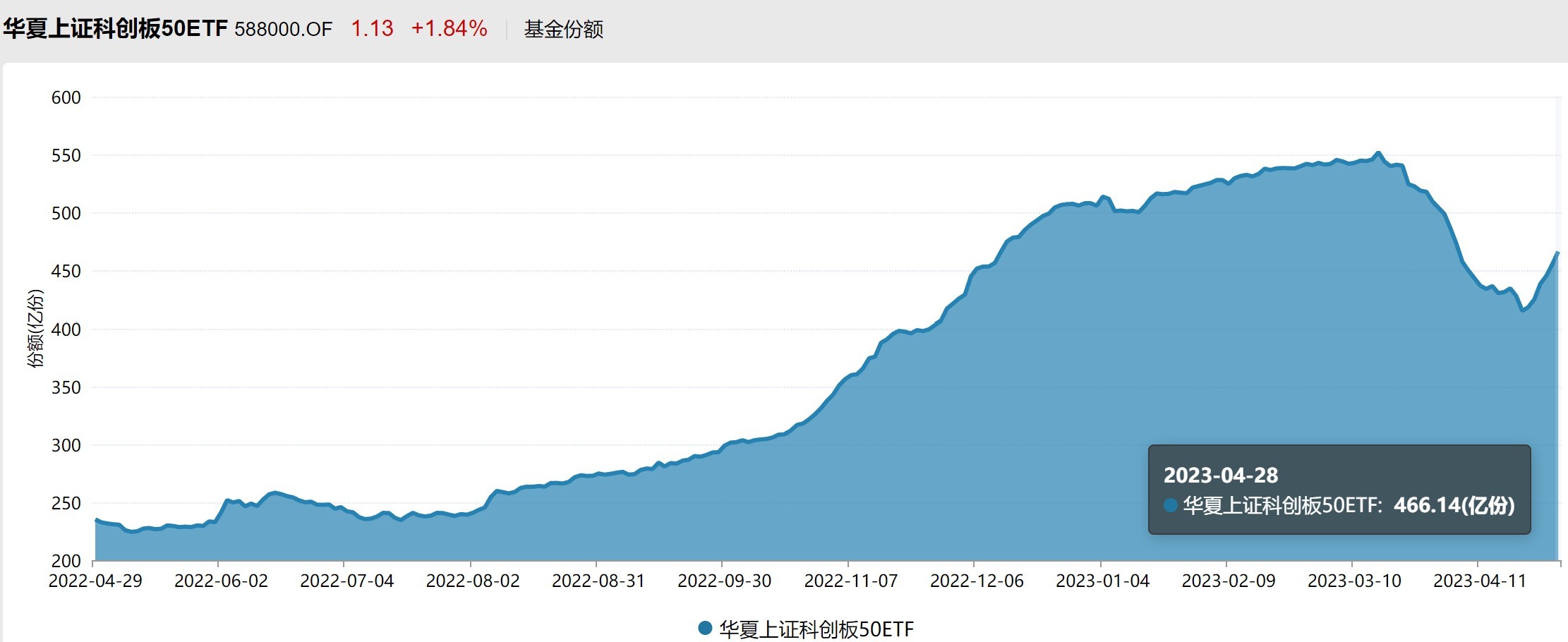Click x-axis date label 2023-02-09
The image size is (1568, 642).
click(1229, 581)
